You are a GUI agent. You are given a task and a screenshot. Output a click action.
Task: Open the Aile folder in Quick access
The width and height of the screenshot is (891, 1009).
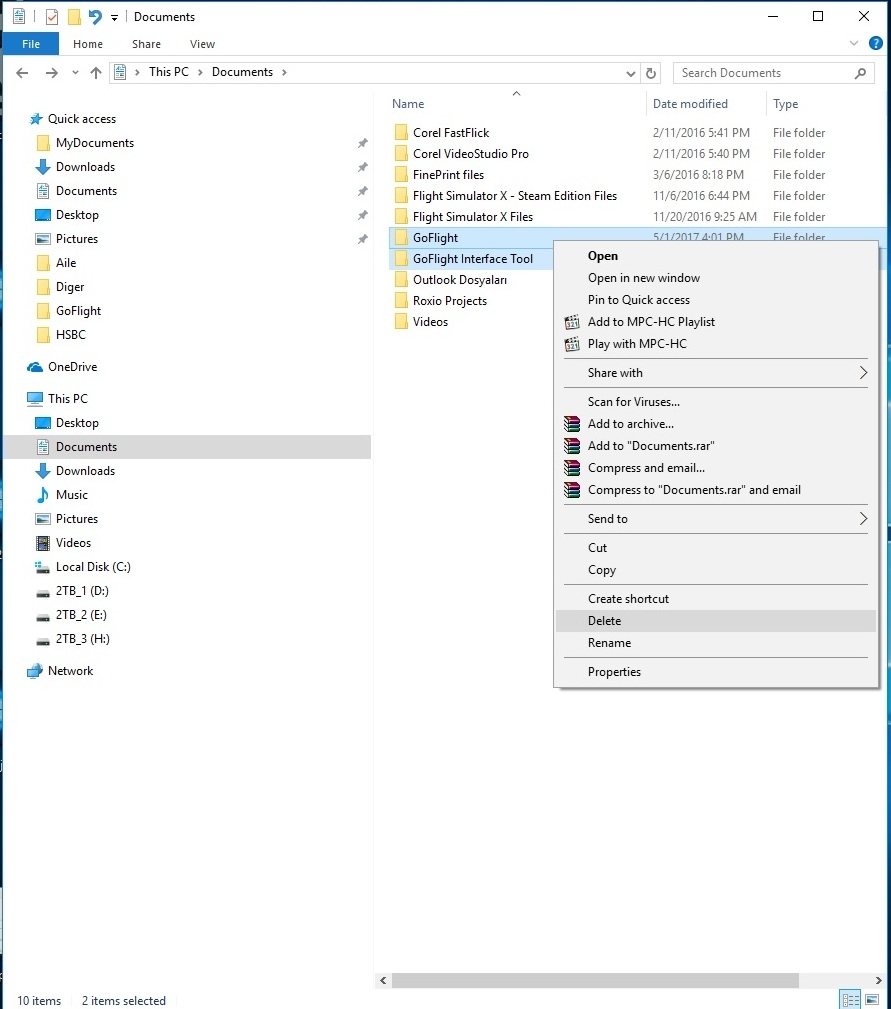(66, 263)
